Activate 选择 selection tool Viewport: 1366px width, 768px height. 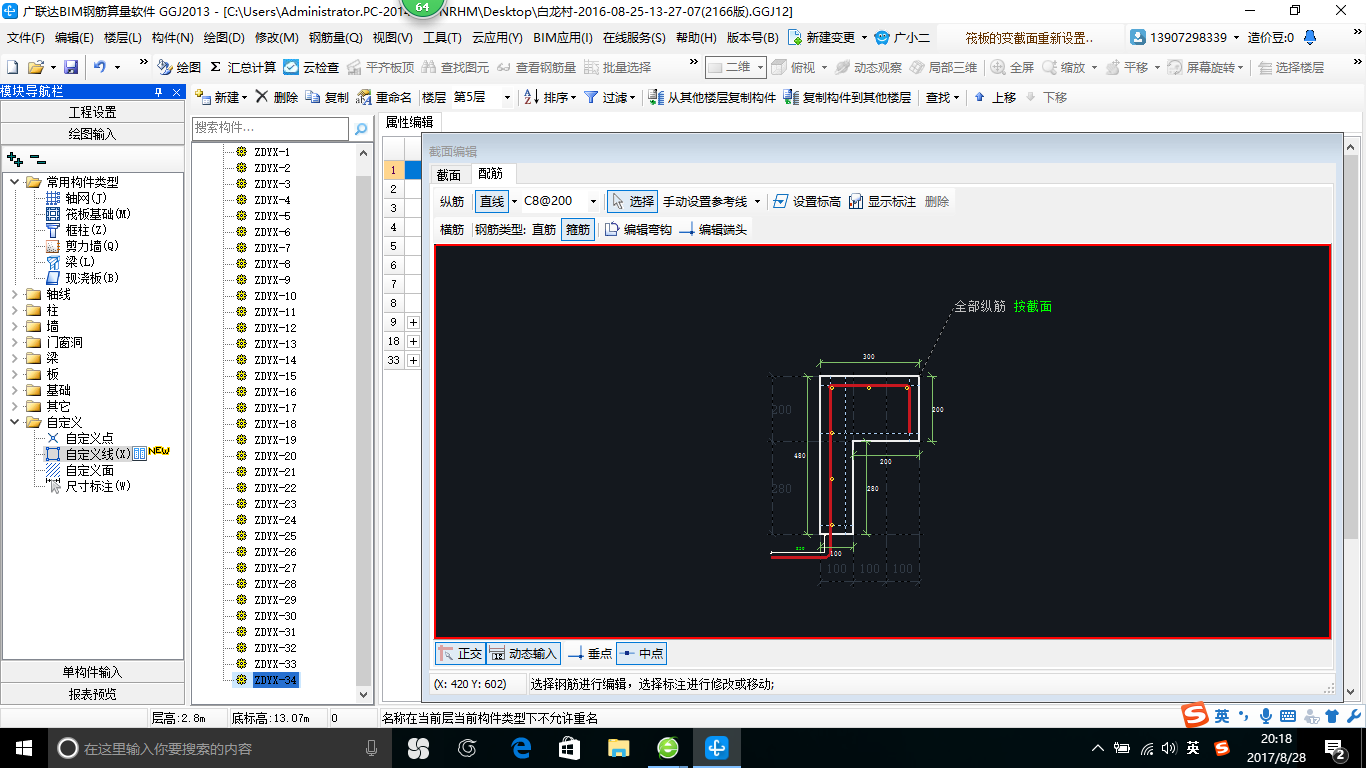[x=633, y=201]
